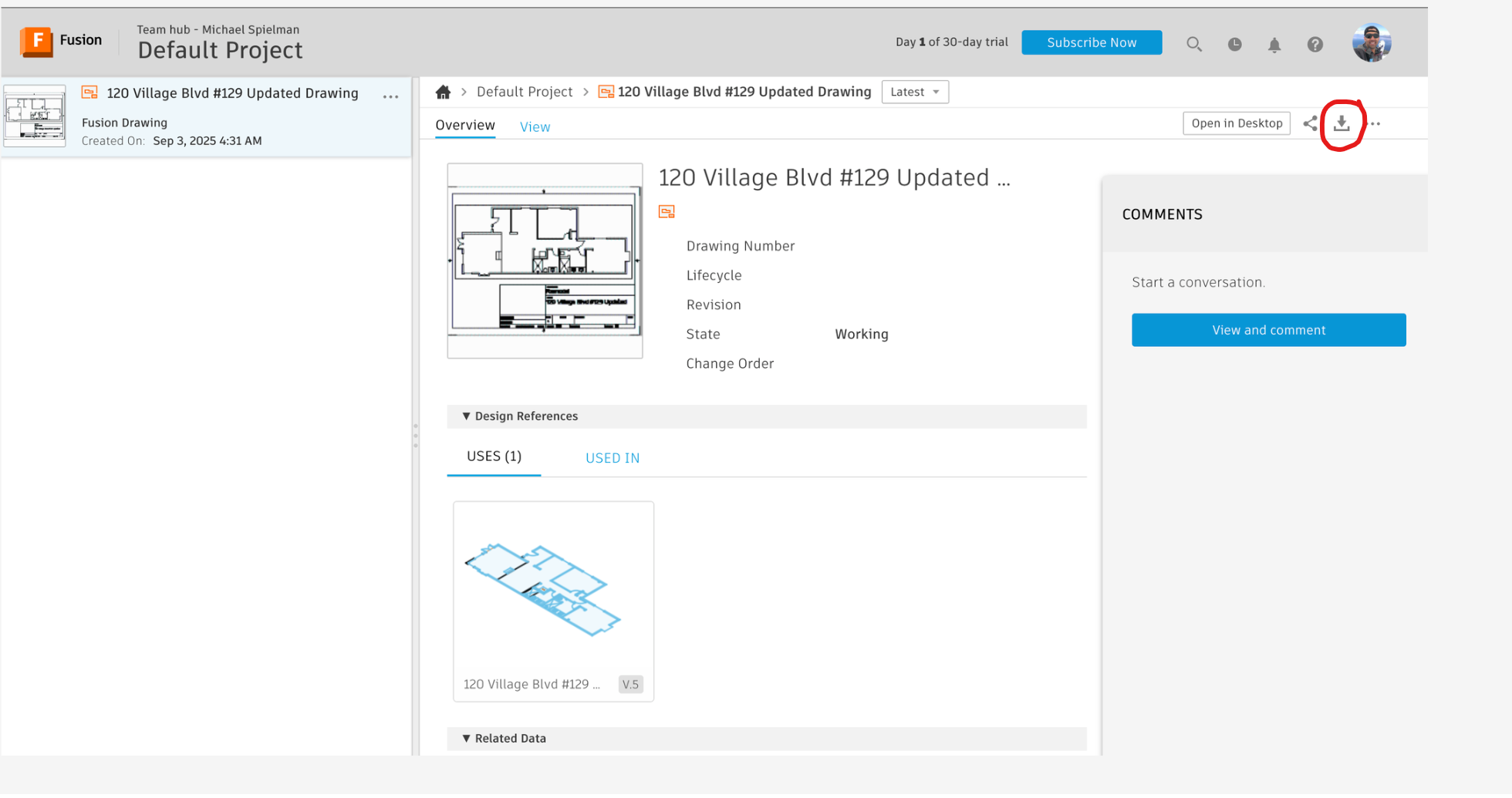
Task: Open the search magnifier icon
Action: [1194, 44]
